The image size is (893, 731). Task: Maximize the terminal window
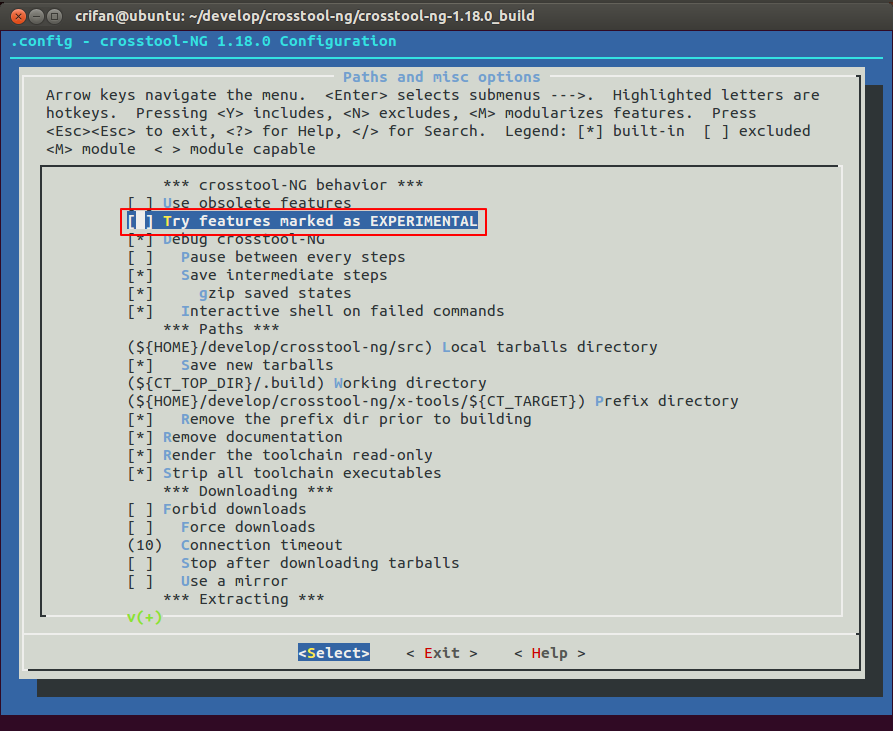click(x=55, y=16)
